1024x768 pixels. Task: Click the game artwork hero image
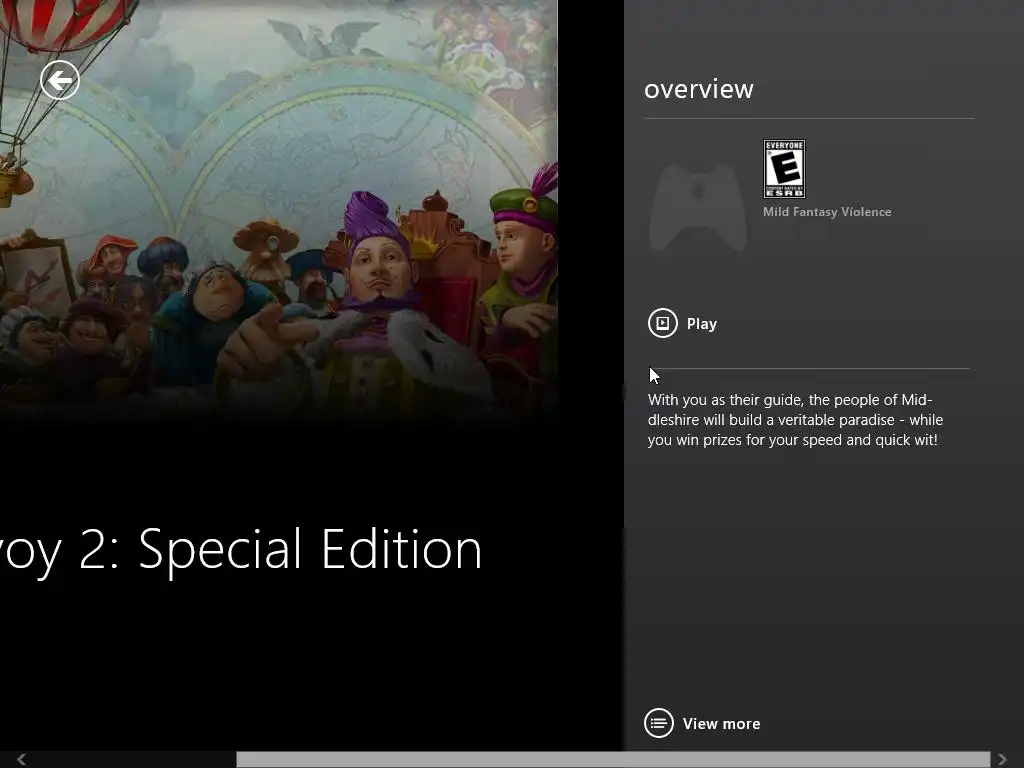[279, 209]
